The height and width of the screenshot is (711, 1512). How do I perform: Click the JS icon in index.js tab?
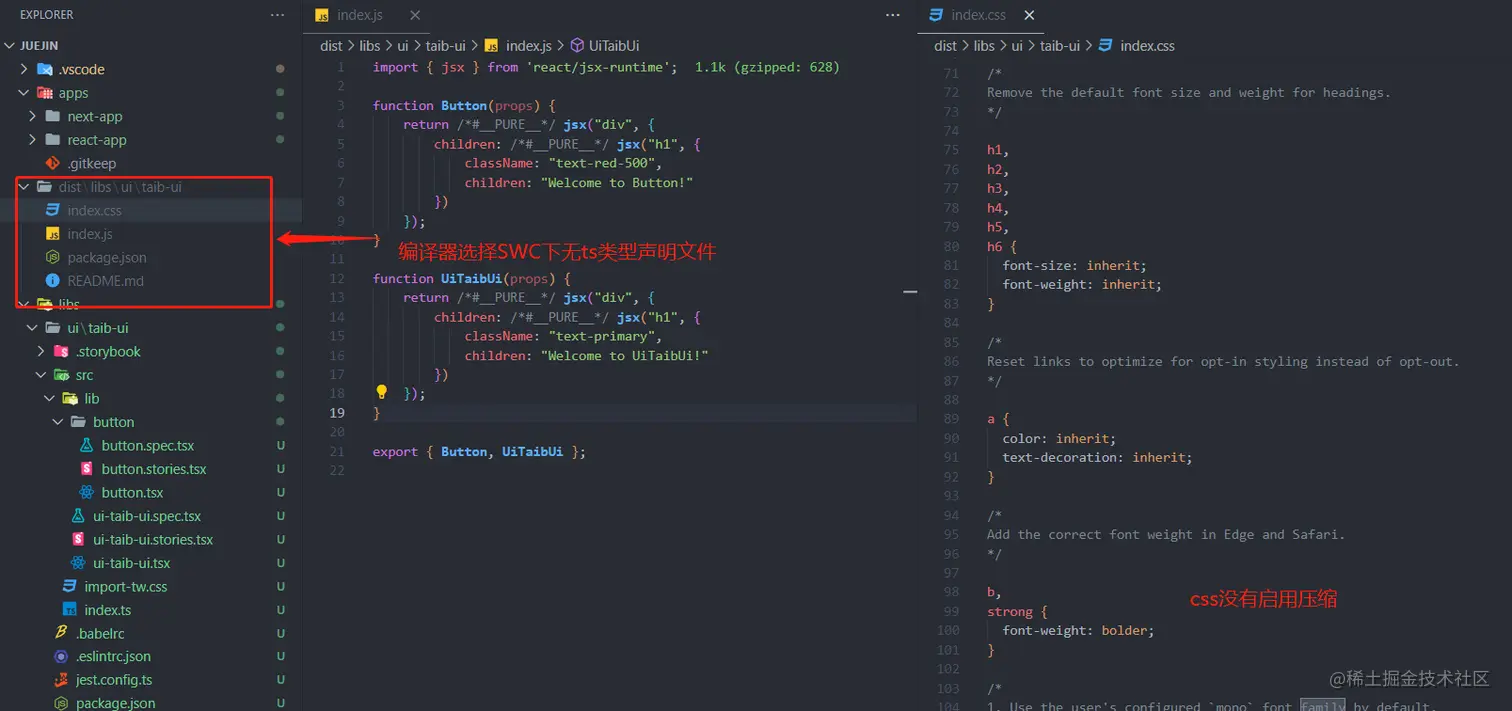(x=322, y=15)
